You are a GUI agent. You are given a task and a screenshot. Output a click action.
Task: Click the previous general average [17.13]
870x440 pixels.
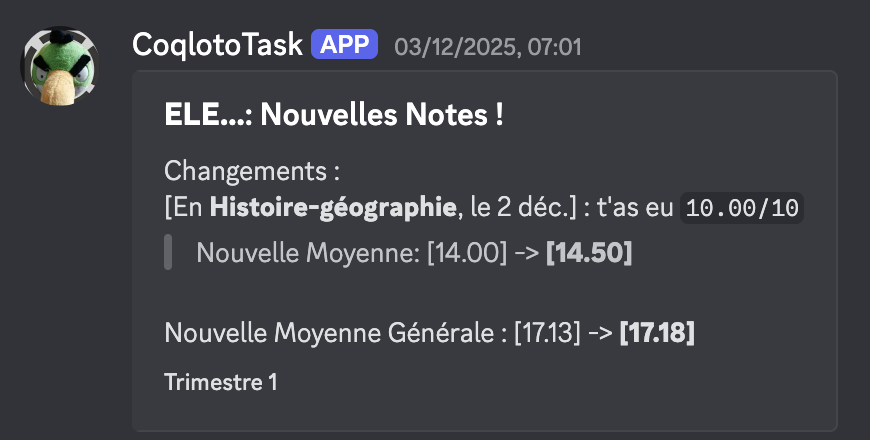547,334
